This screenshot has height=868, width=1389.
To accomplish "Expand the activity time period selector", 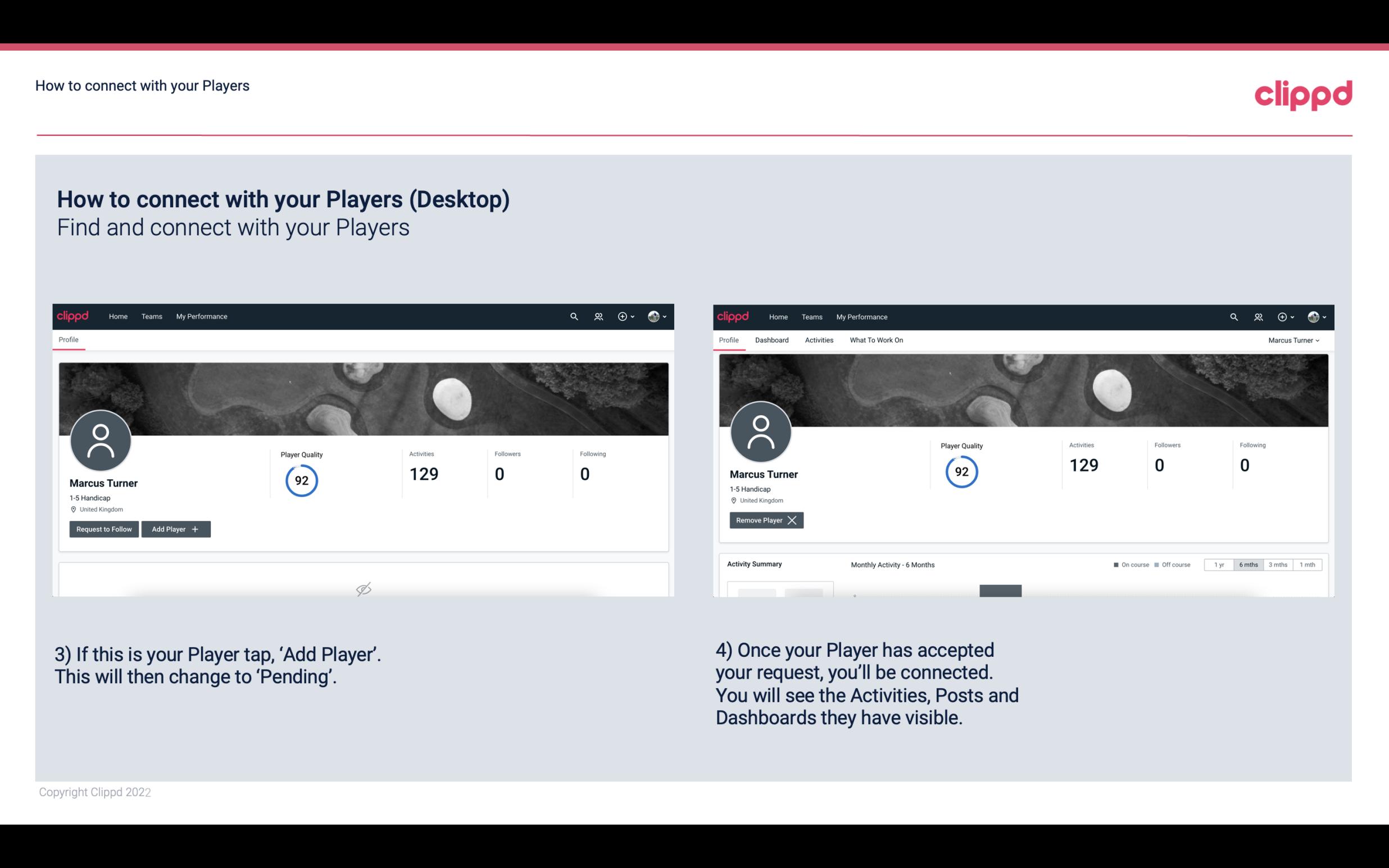I will pos(1265,564).
